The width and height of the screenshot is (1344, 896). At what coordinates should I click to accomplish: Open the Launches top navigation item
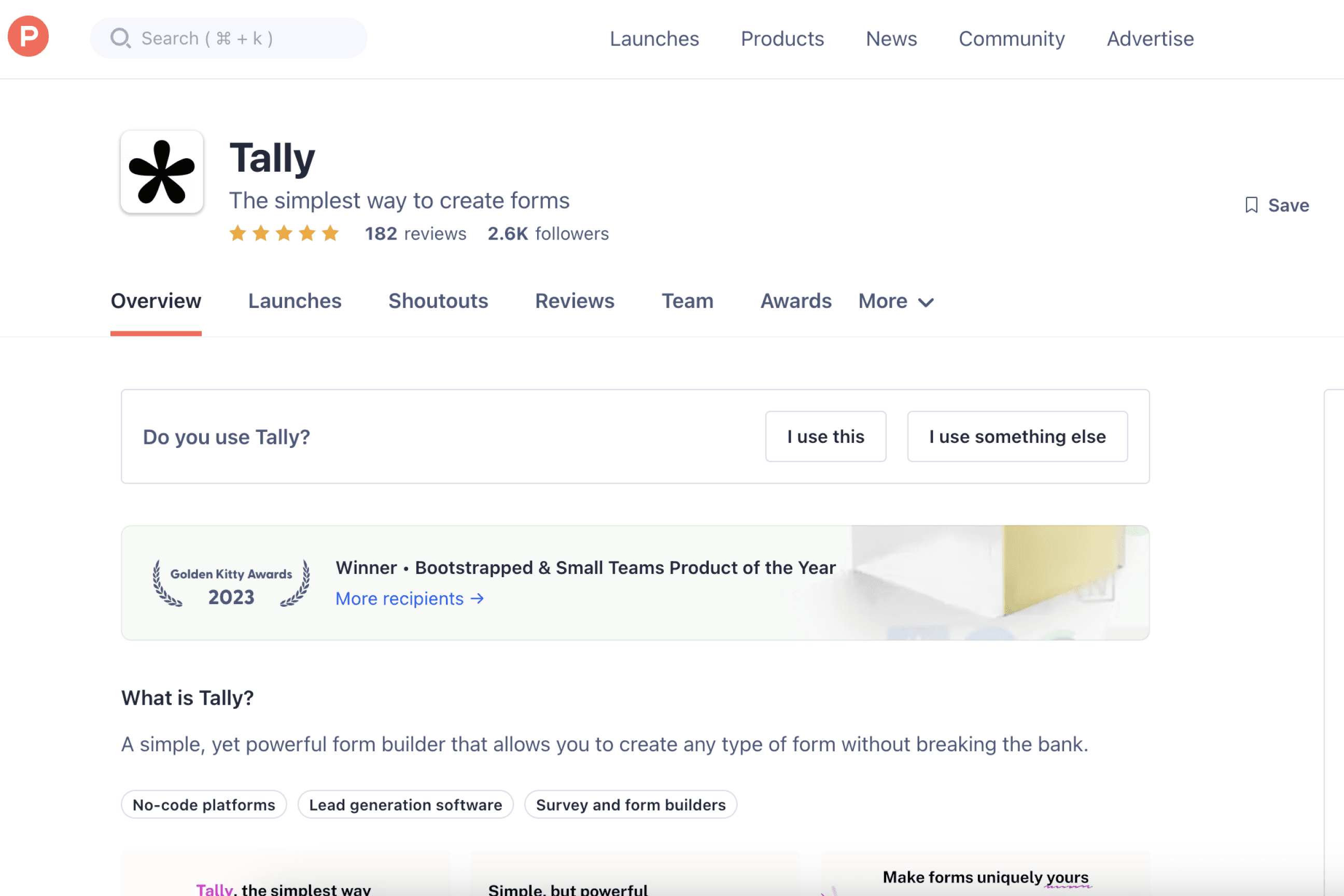tap(654, 38)
